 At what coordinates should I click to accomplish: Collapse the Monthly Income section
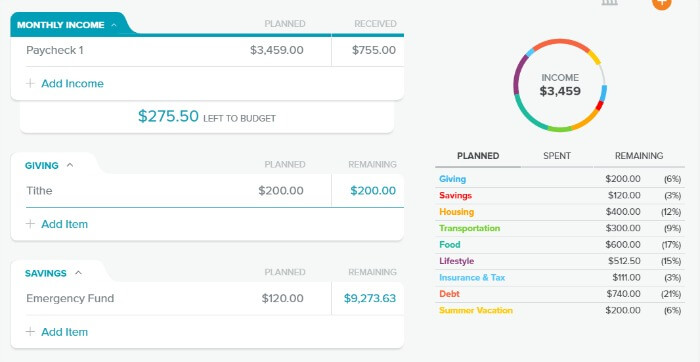click(x=114, y=25)
